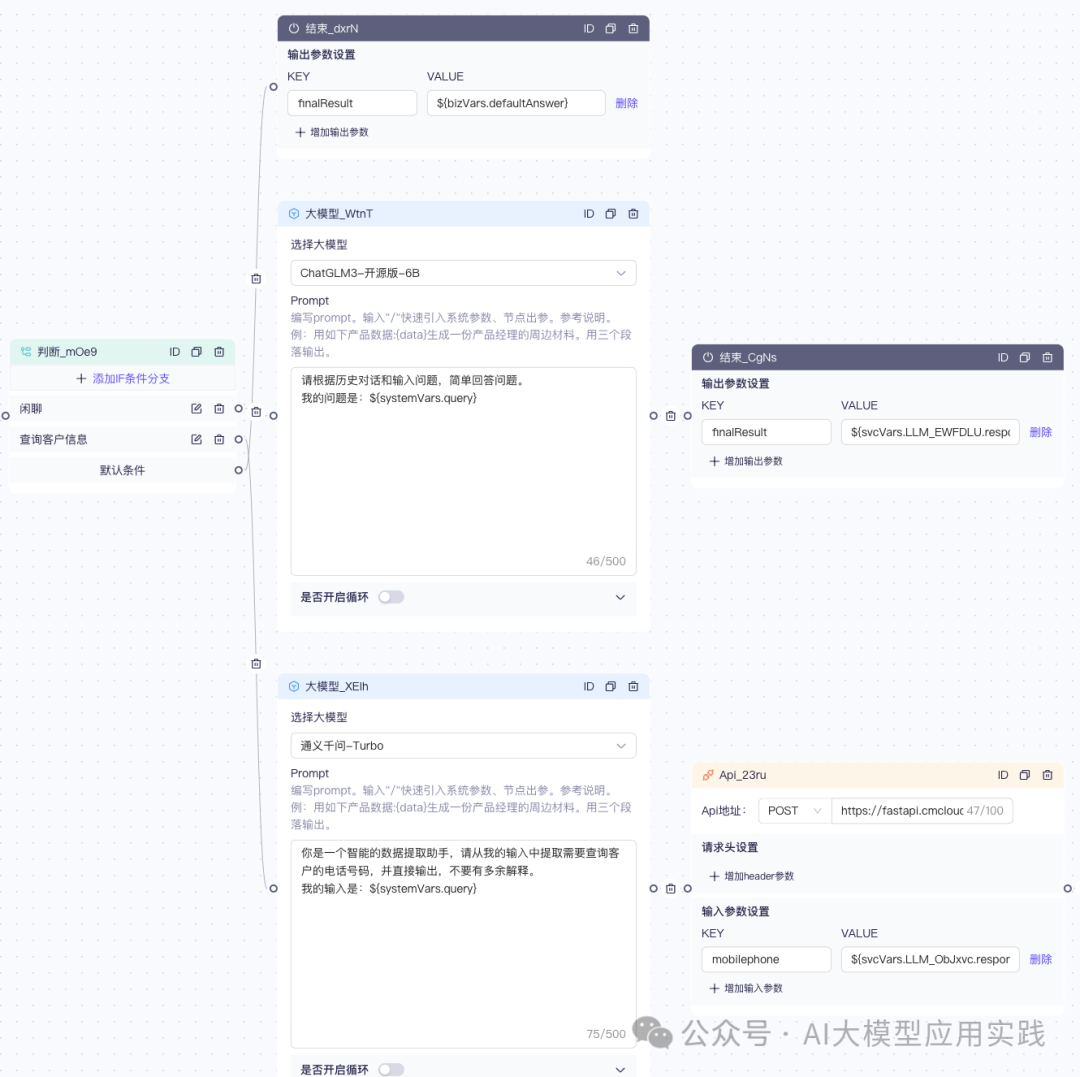Click the finalResult key field in 结束_dxrN
Viewport: 1080px width, 1077px height.
coord(352,103)
